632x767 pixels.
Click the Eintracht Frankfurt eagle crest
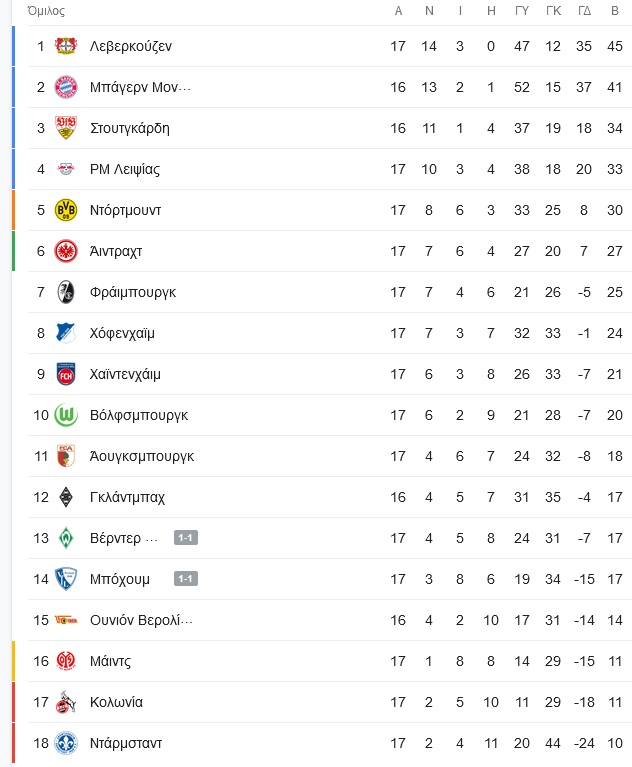66,251
